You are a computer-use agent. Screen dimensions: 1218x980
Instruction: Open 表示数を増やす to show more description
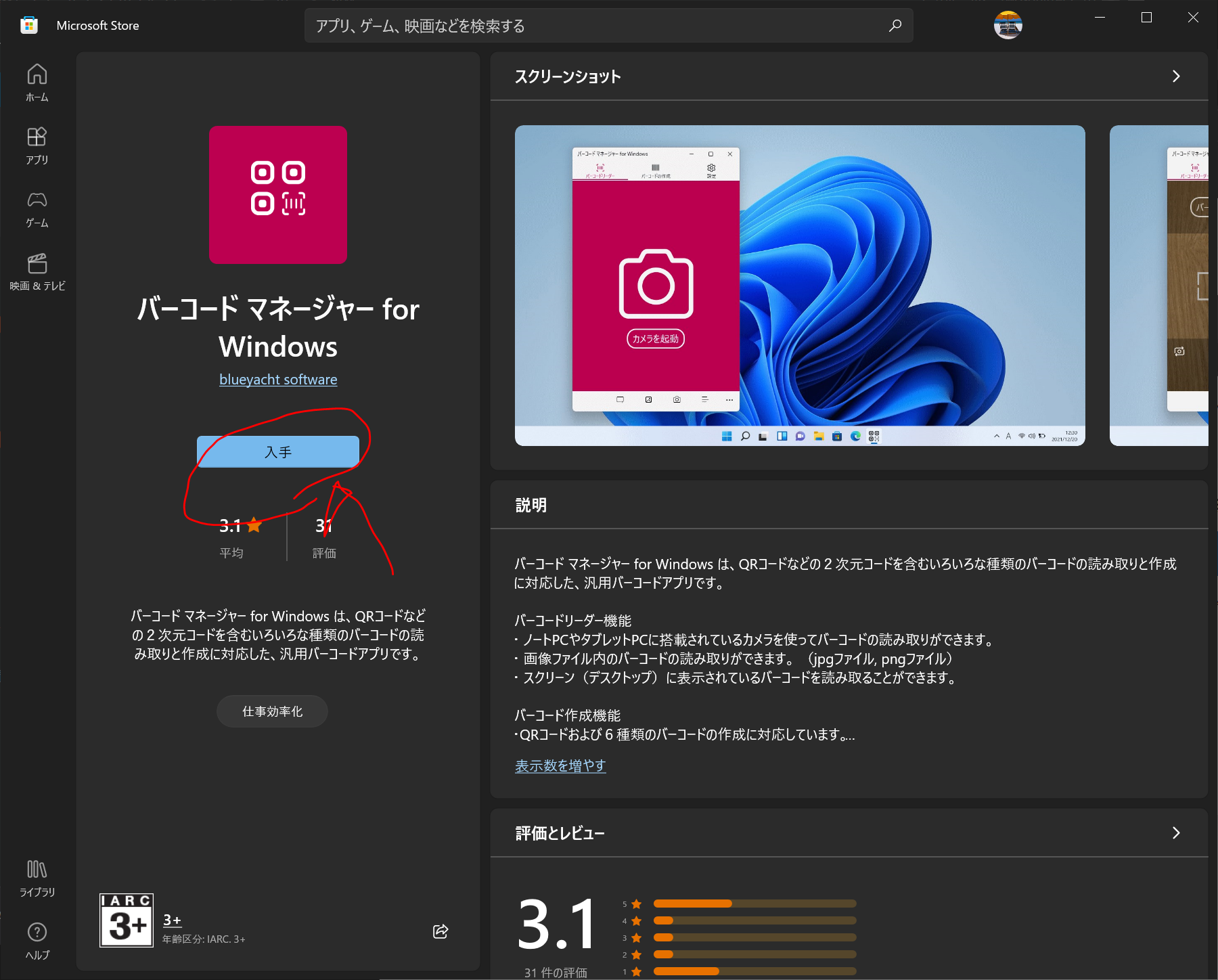click(x=560, y=765)
